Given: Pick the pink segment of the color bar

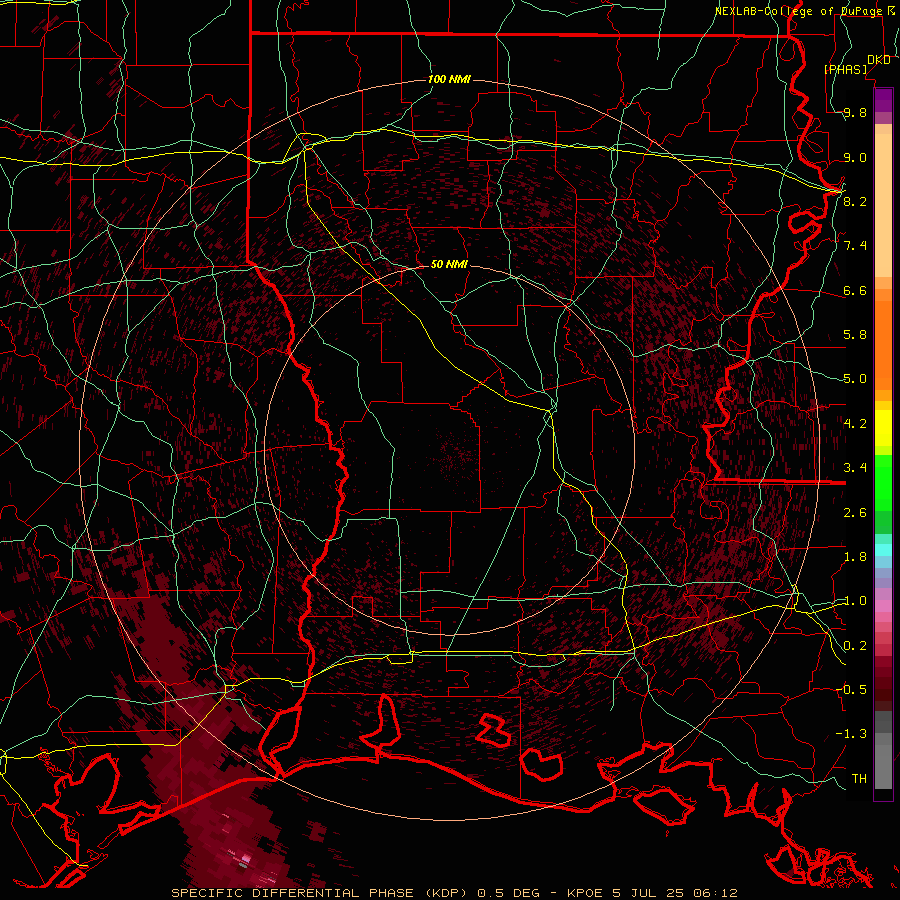Looking at the screenshot, I should 883,606.
